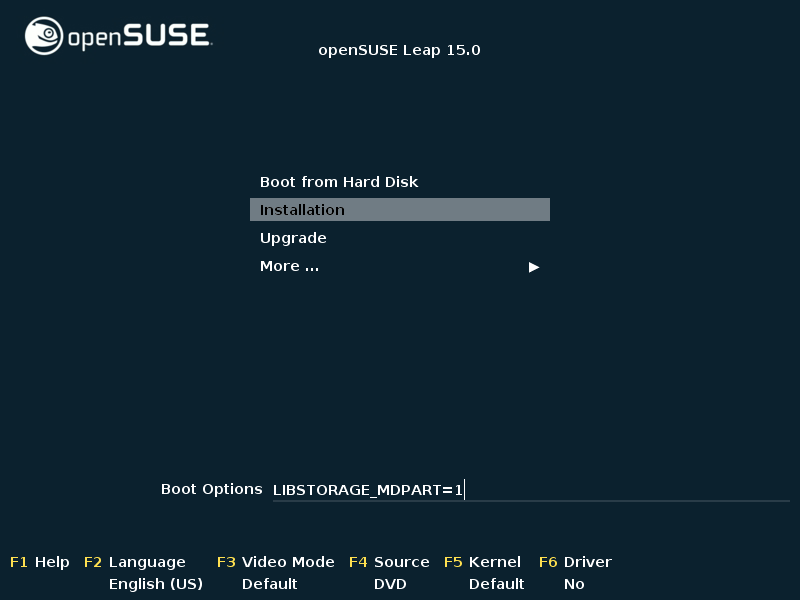Open the More ... submenu entry

coord(290,266)
